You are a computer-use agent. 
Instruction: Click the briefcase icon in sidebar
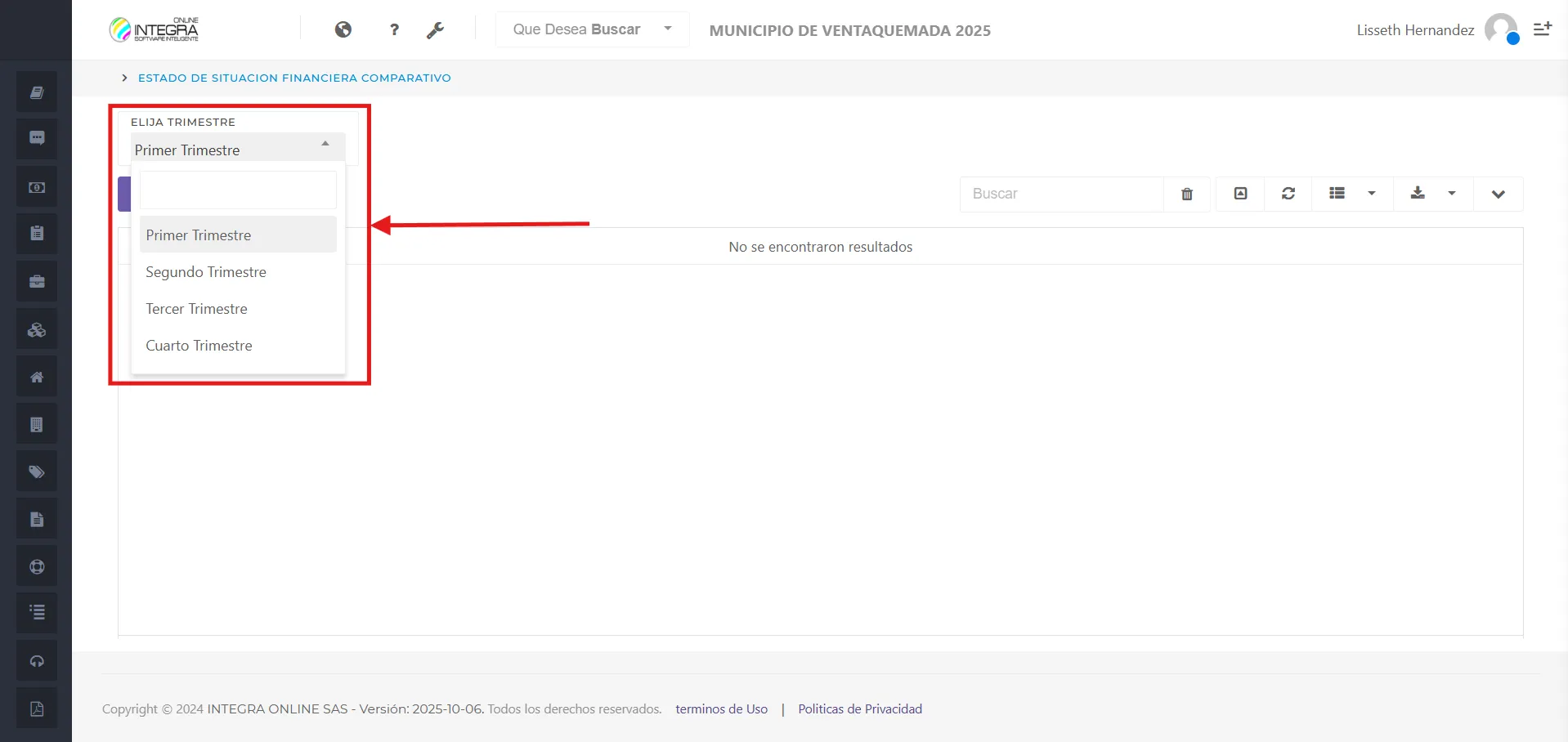point(37,282)
